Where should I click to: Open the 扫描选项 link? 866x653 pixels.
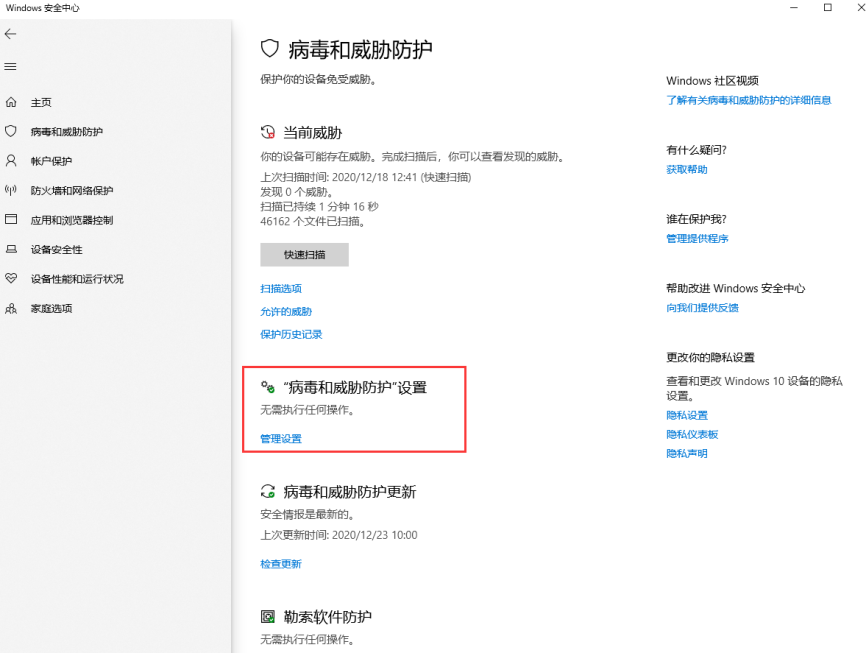click(281, 288)
